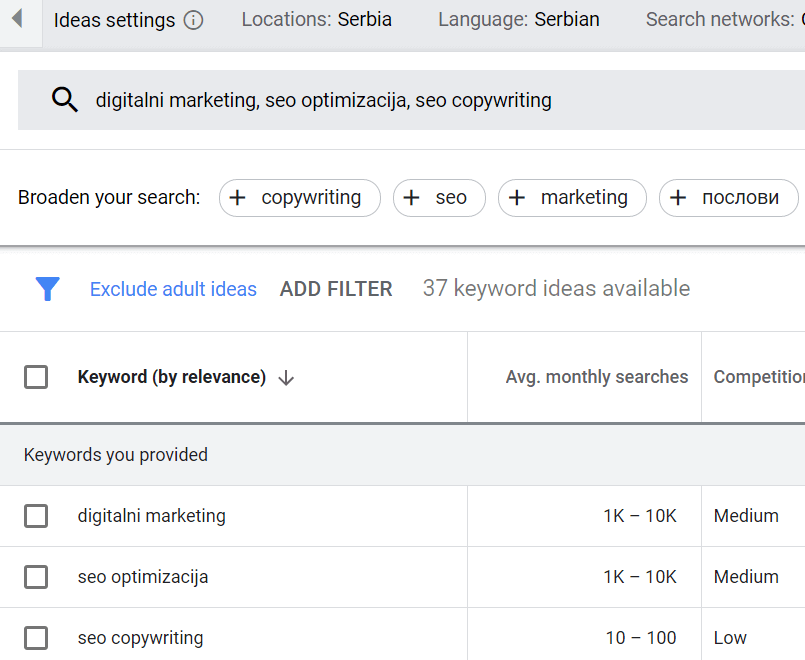Select the seo copywriting keyword checkbox
The height and width of the screenshot is (660, 805).
[37, 637]
